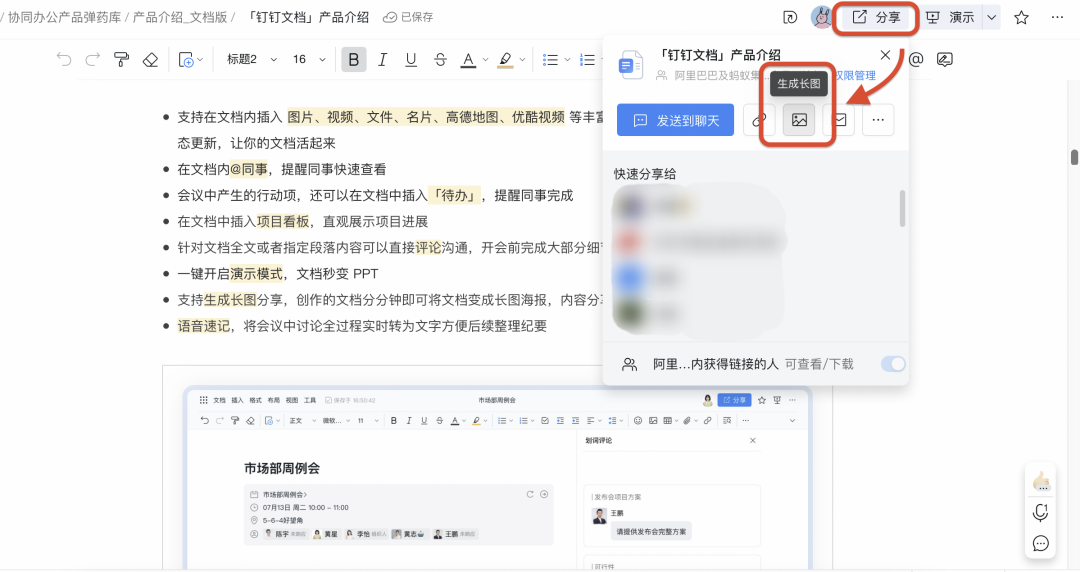Image resolution: width=1080 pixels, height=572 pixels.
Task: Expand the highlight color options arrow
Action: [x=522, y=60]
